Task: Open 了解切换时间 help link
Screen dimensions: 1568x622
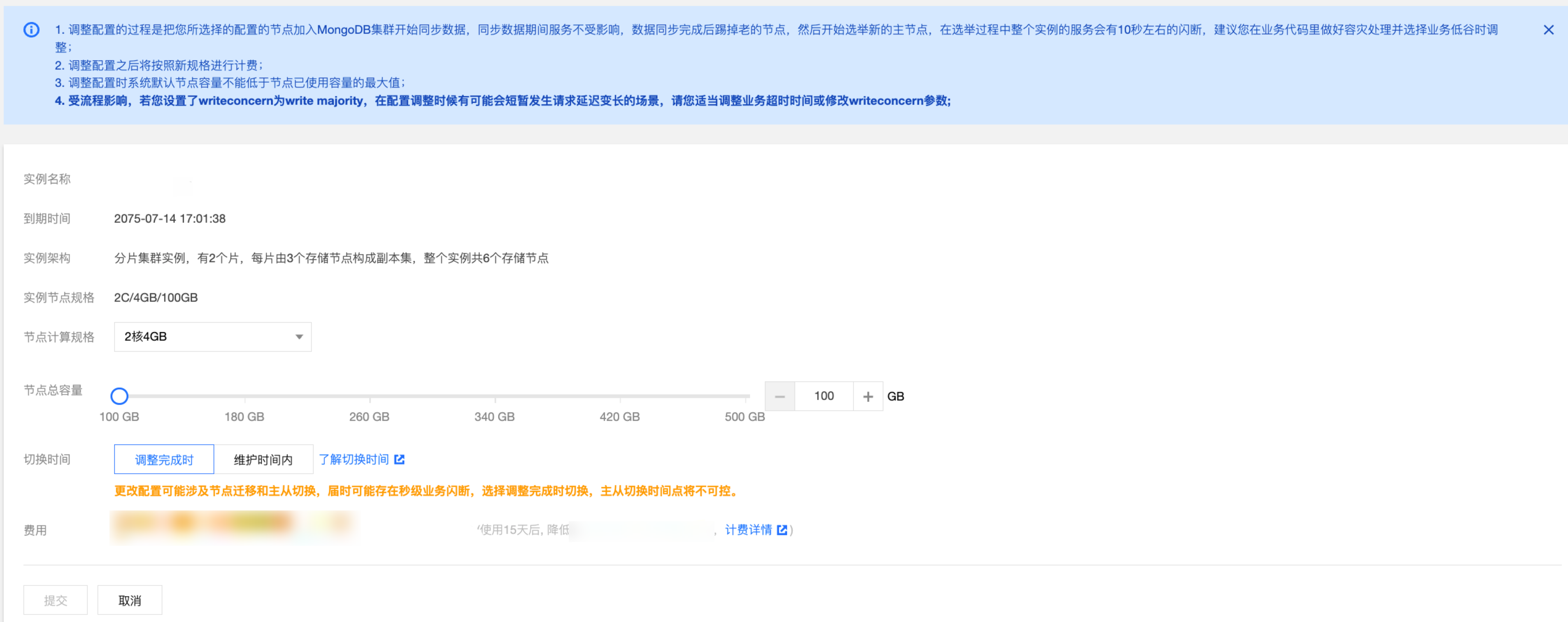Action: click(x=354, y=459)
